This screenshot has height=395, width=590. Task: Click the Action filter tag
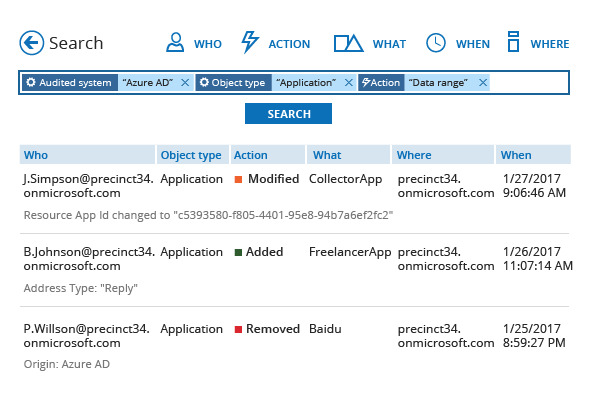click(381, 82)
